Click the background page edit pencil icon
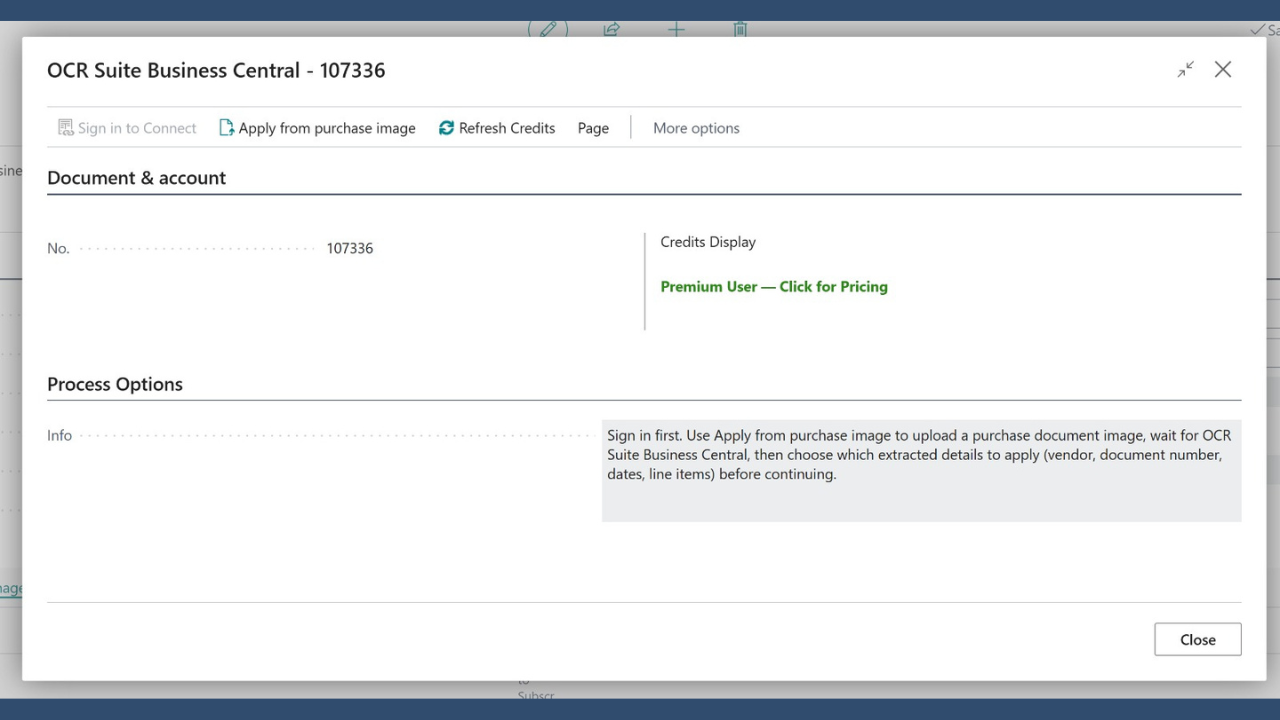This screenshot has width=1280, height=720. [x=548, y=29]
